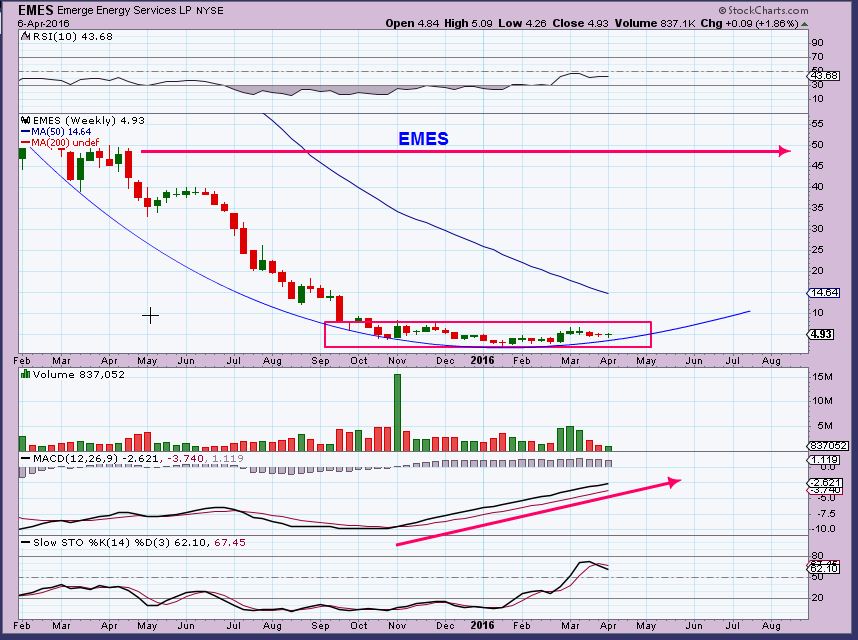Click the -3.740 signal value in MACD legend
The height and width of the screenshot is (640, 858).
pyautogui.click(x=185, y=458)
